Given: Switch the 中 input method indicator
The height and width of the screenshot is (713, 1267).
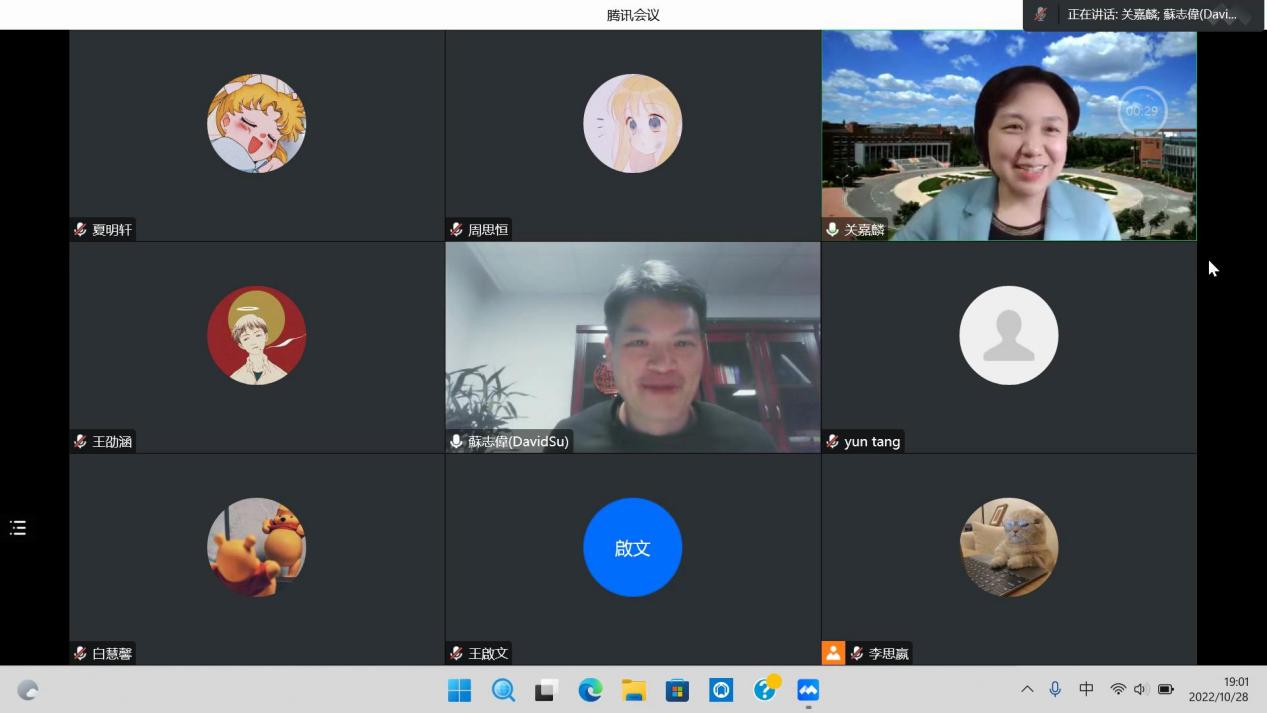Looking at the screenshot, I should coord(1086,689).
